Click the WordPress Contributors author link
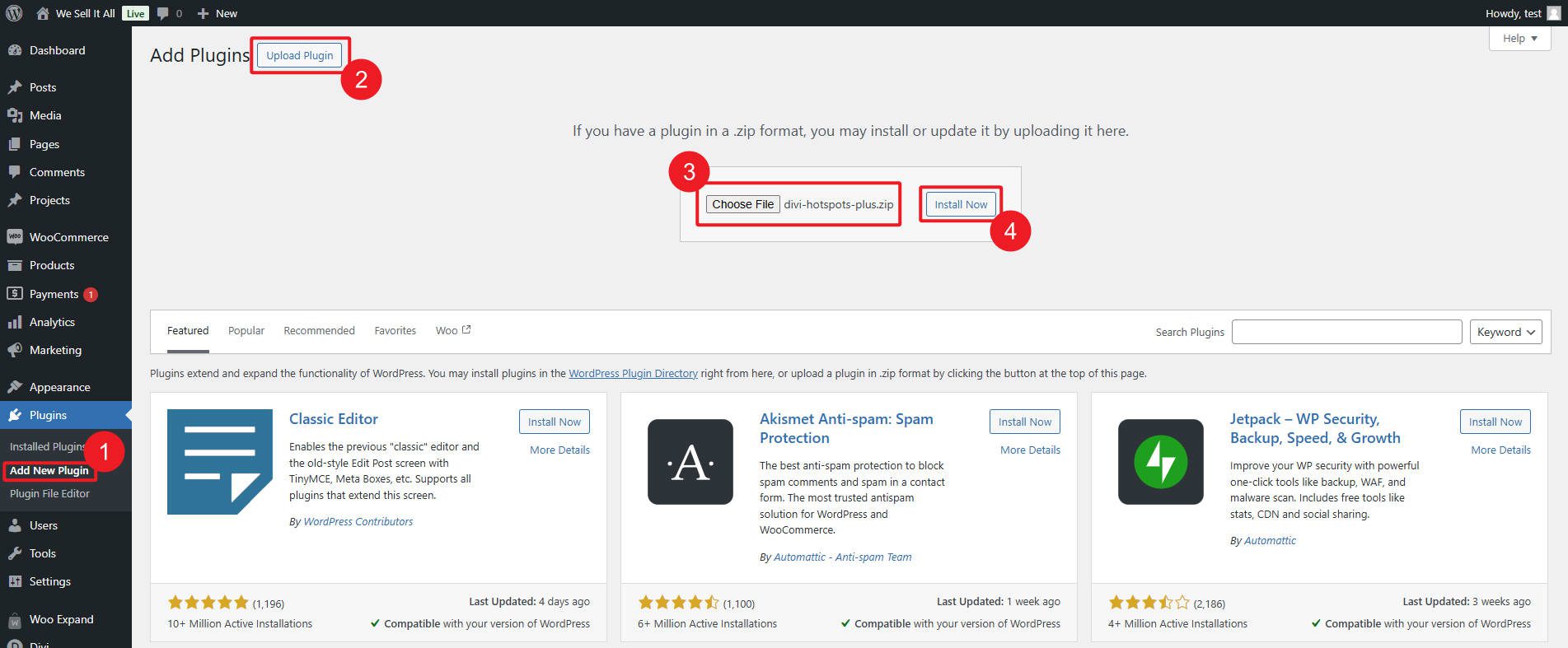The height and width of the screenshot is (648, 1568). (x=358, y=521)
